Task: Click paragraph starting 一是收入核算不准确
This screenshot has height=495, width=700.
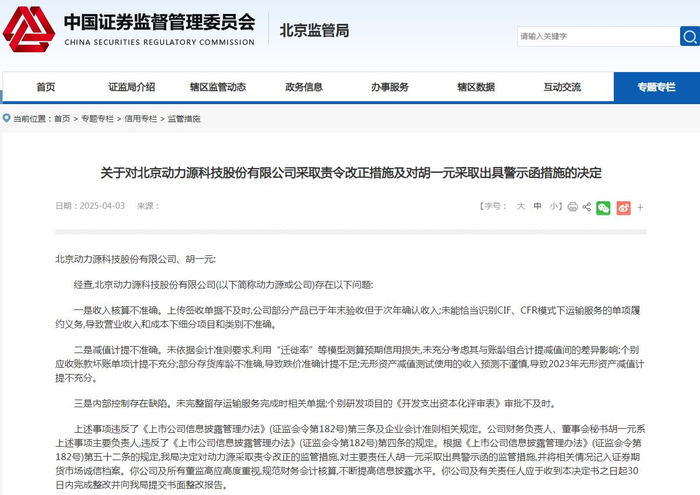Action: click(x=348, y=317)
